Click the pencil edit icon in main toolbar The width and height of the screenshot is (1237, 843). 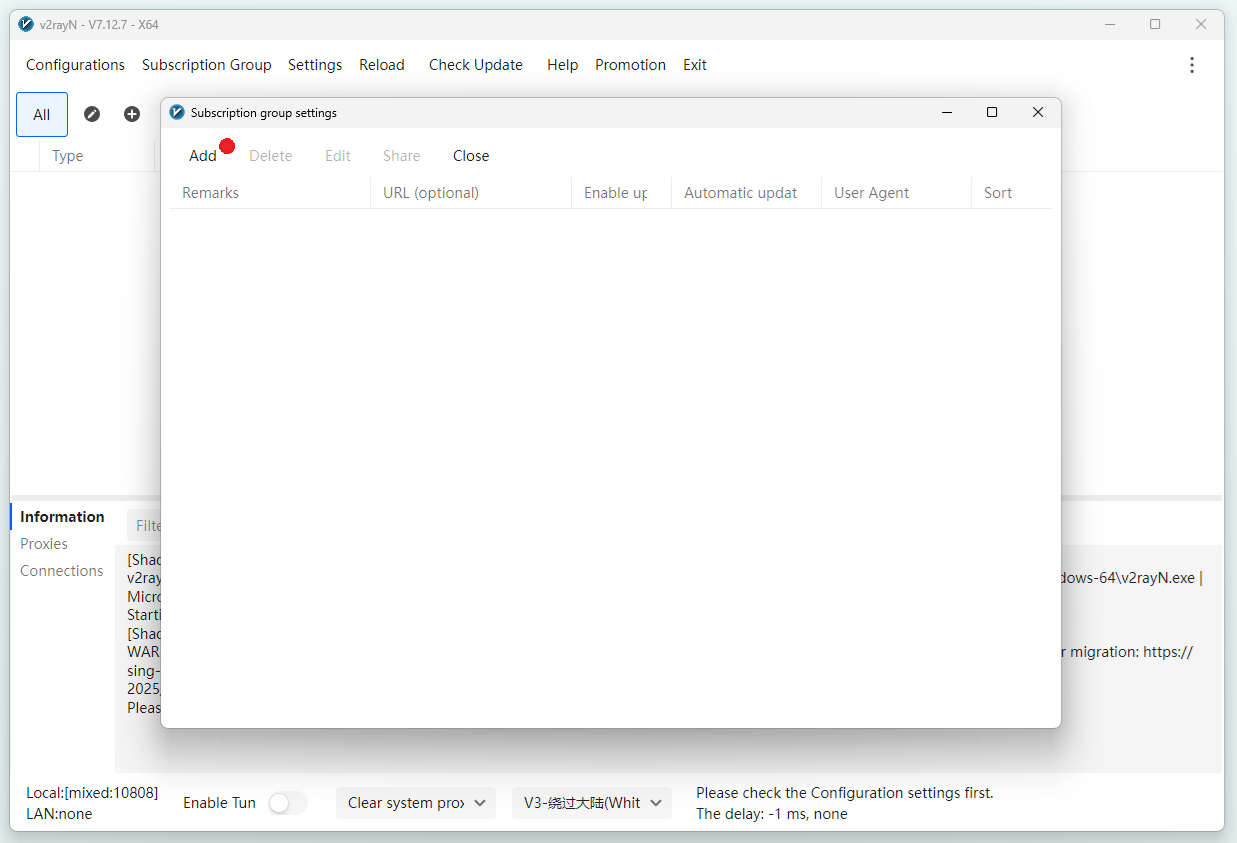92,114
